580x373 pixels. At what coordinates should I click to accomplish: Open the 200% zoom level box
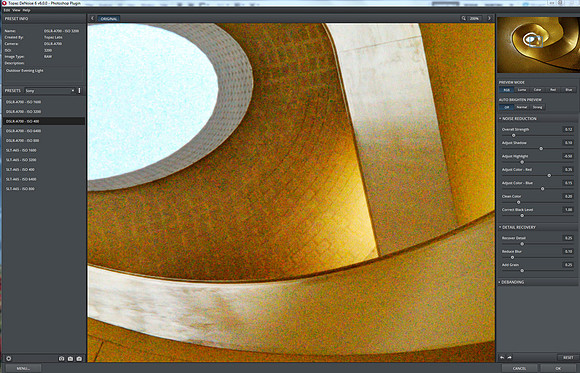point(475,19)
